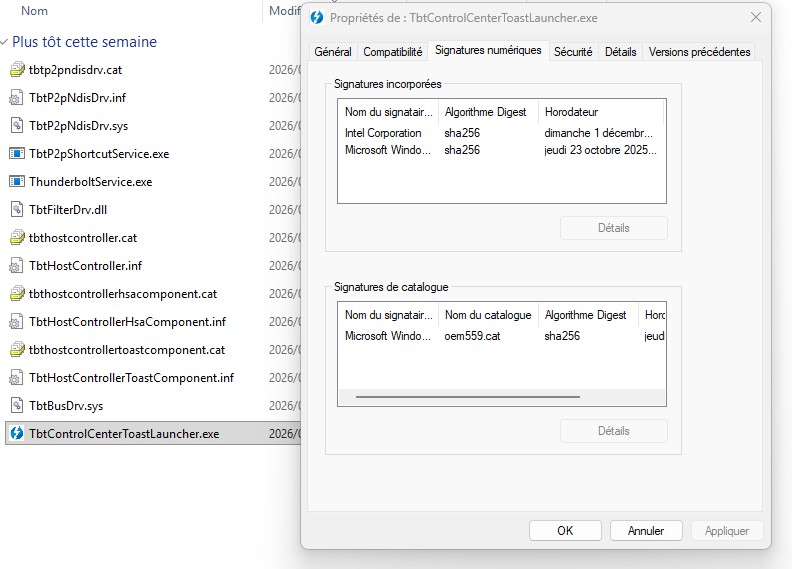Click the catalog signatures horizontal scrollbar

(467, 397)
